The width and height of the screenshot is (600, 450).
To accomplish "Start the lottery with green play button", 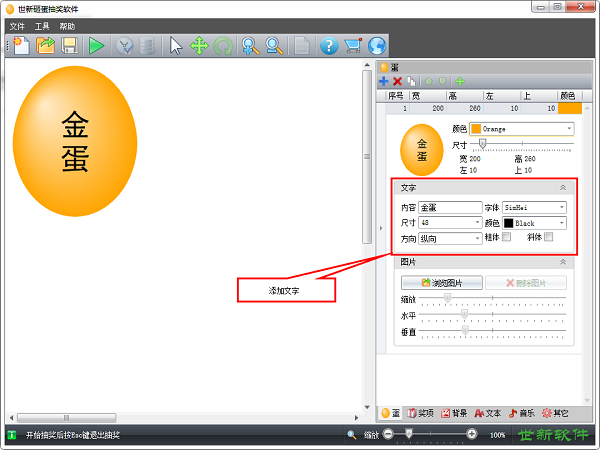I will 96,46.
